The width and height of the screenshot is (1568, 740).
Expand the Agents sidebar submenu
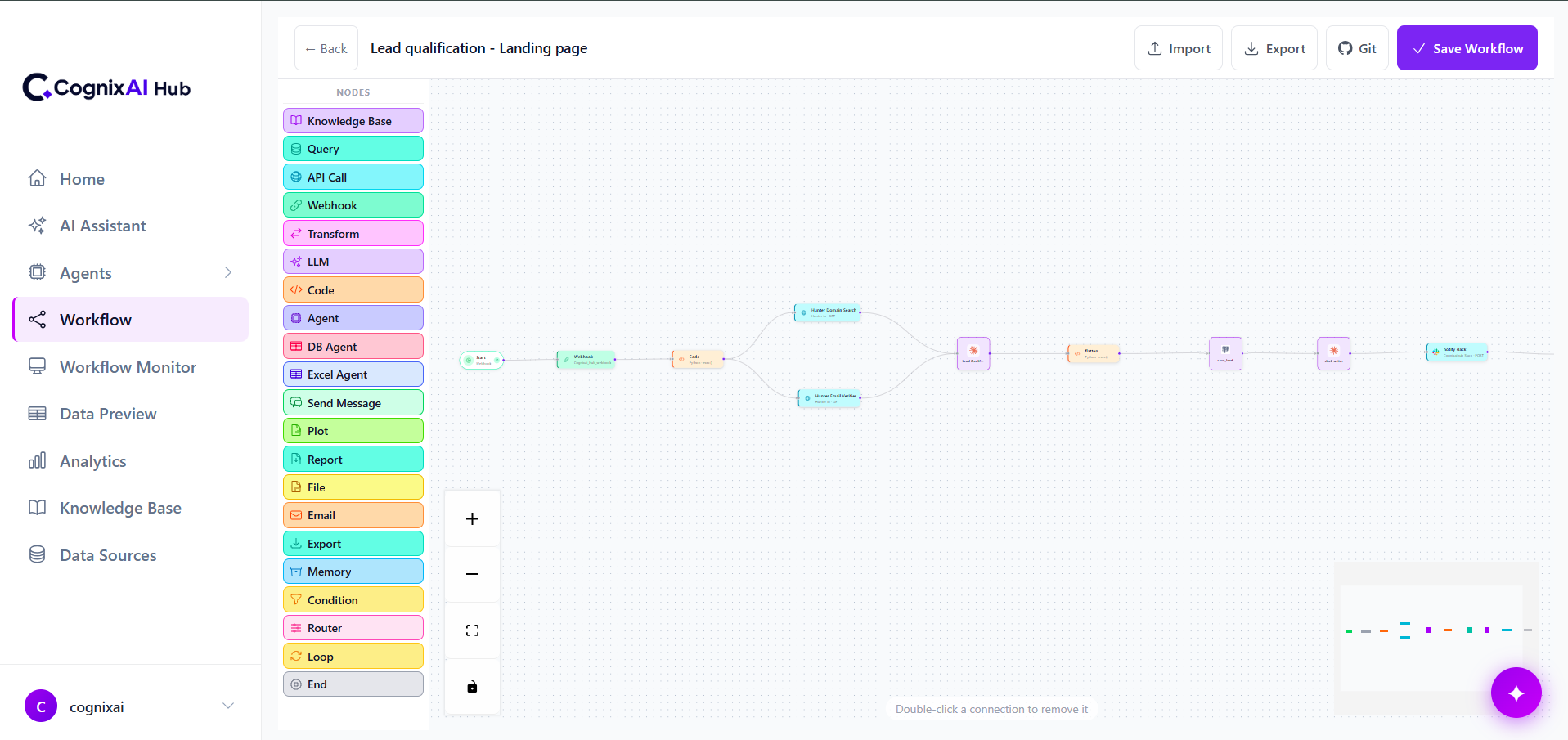228,272
